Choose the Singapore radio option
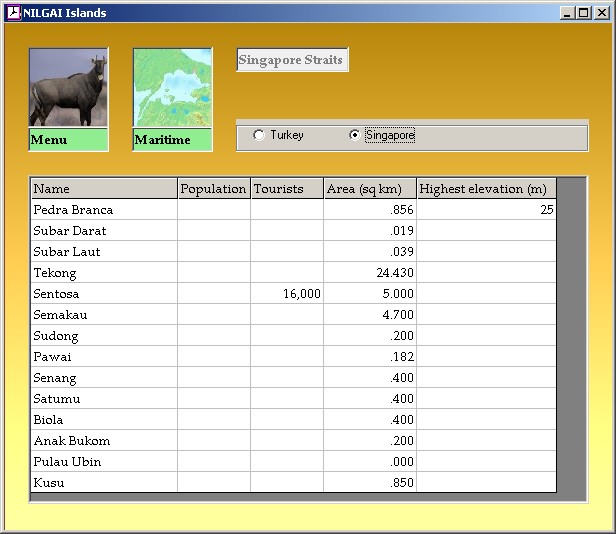 [x=355, y=135]
